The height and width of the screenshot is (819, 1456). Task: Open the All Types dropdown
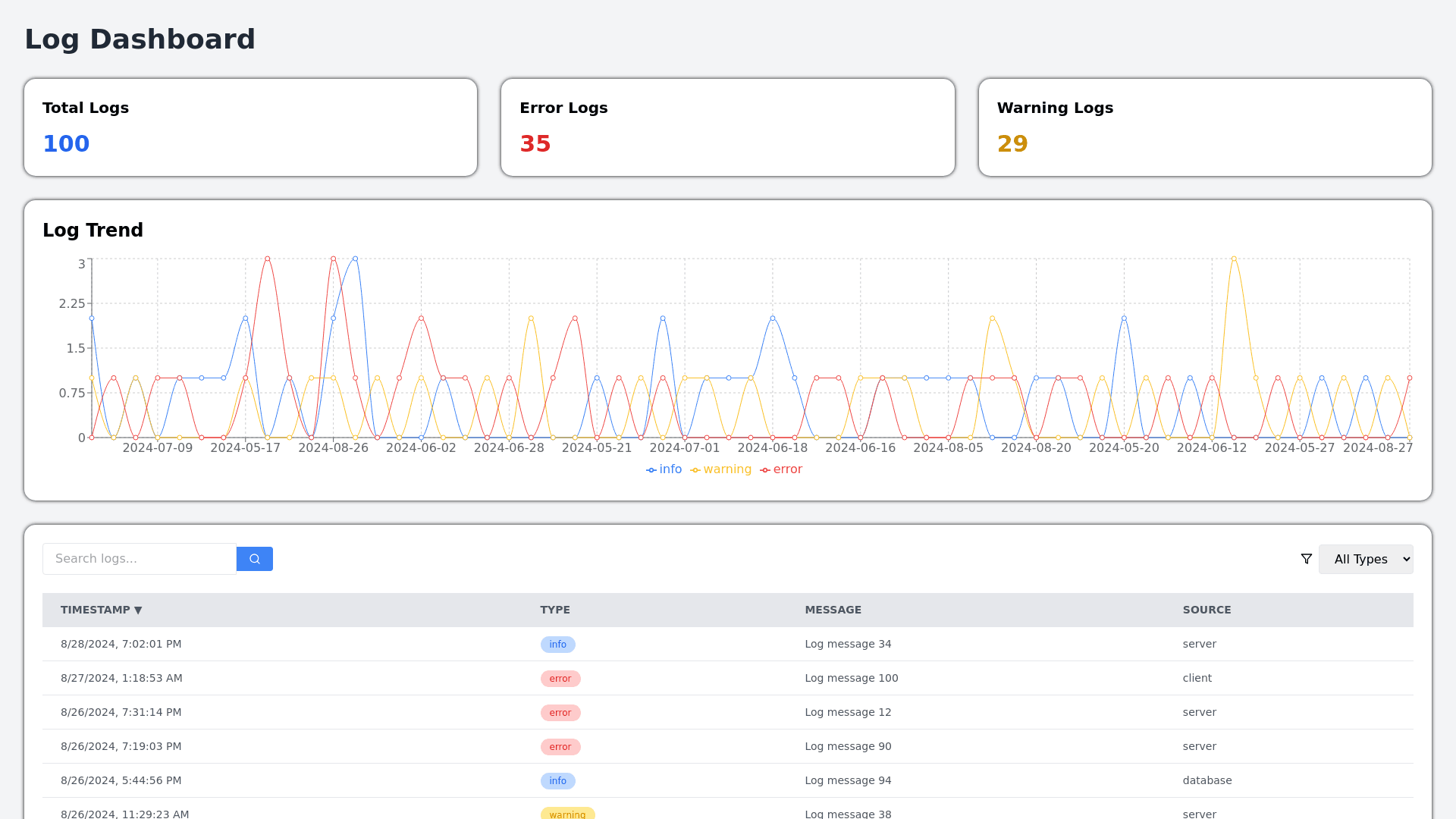point(1365,559)
